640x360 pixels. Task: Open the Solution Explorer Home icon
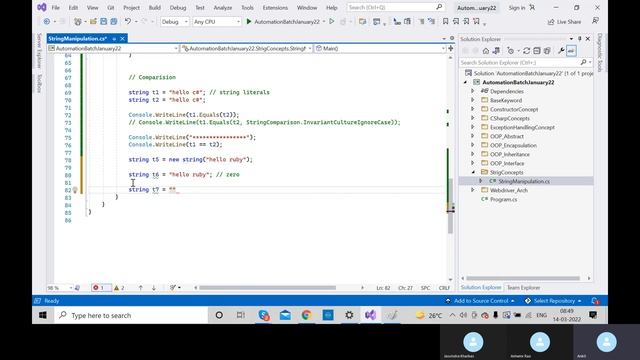click(486, 51)
